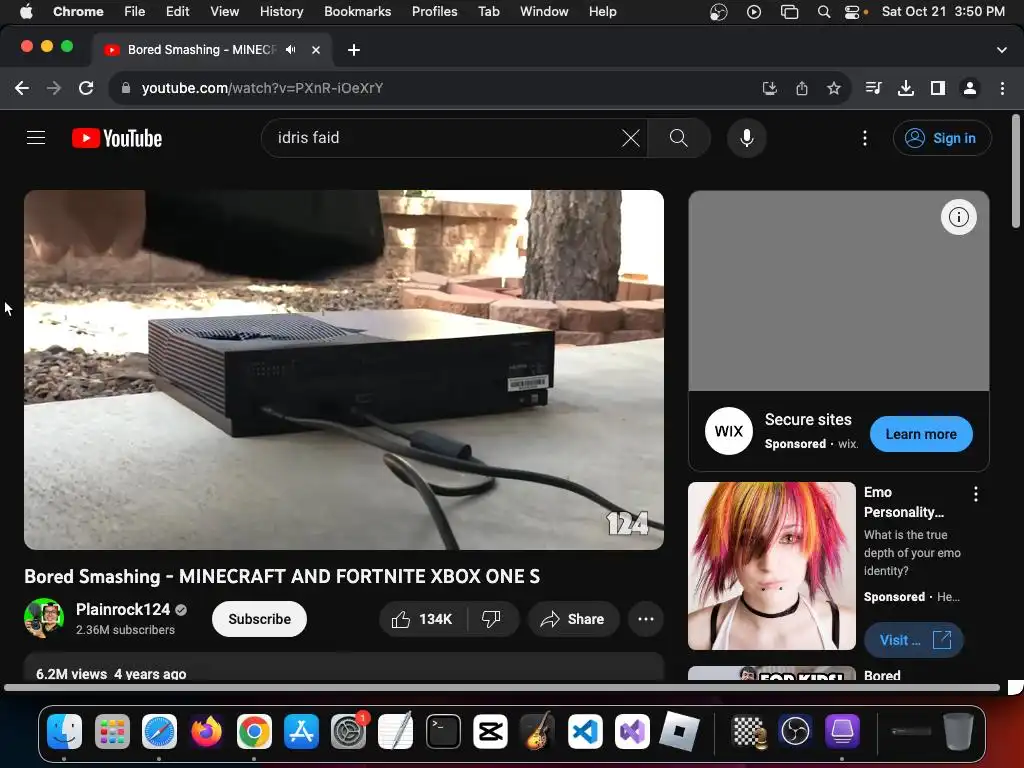Open the History menu
The height and width of the screenshot is (768, 1024).
tap(281, 11)
